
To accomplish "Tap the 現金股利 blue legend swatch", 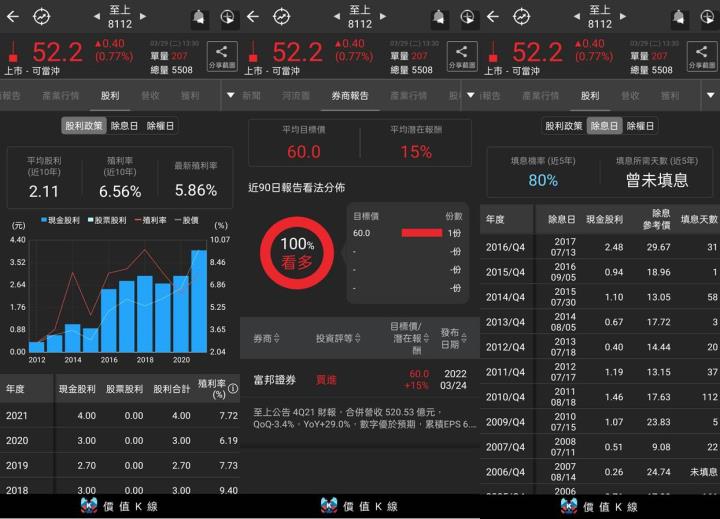I will click(x=45, y=220).
